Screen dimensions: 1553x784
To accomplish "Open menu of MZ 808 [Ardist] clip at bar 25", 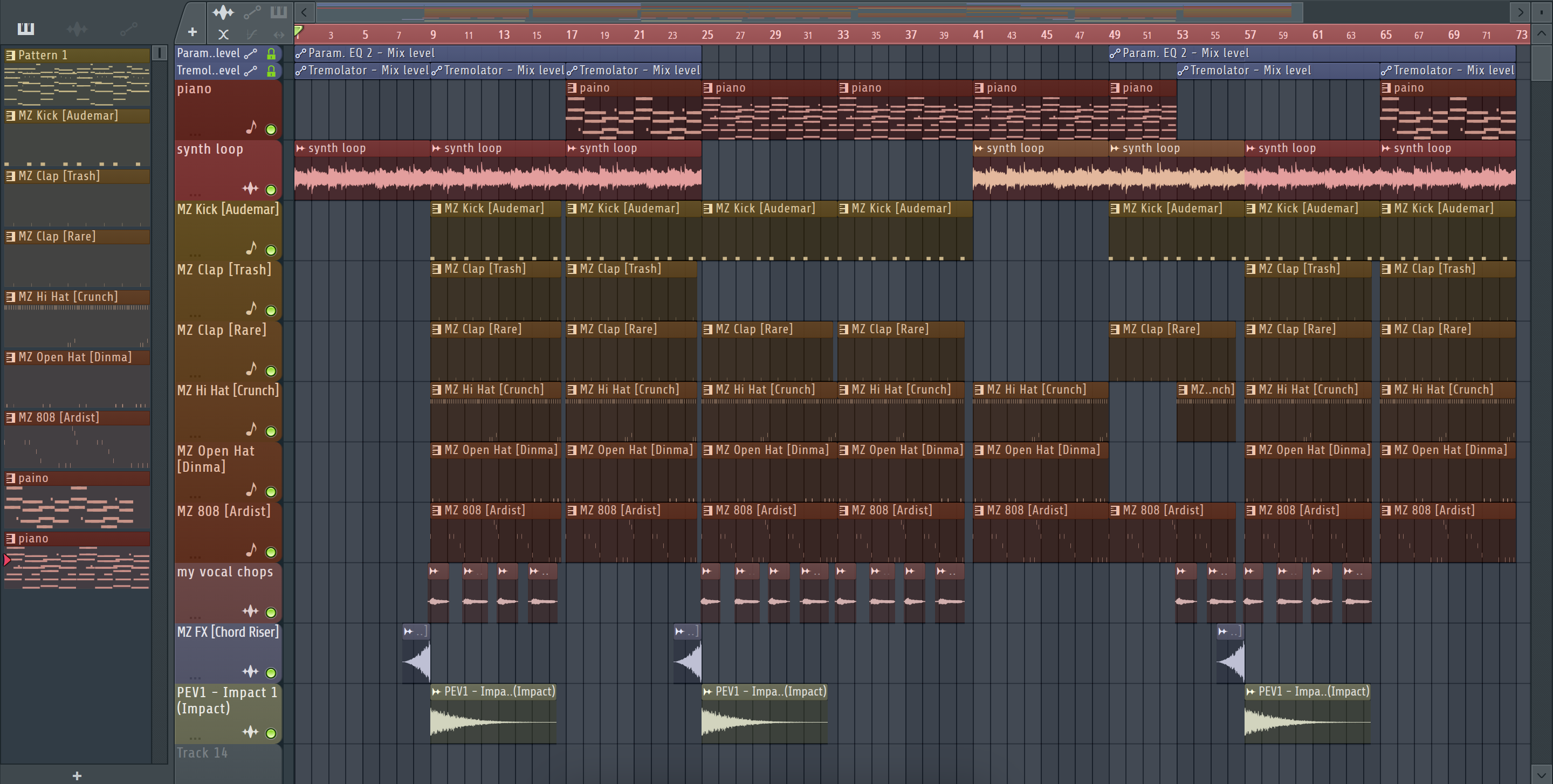I will pyautogui.click(x=708, y=511).
